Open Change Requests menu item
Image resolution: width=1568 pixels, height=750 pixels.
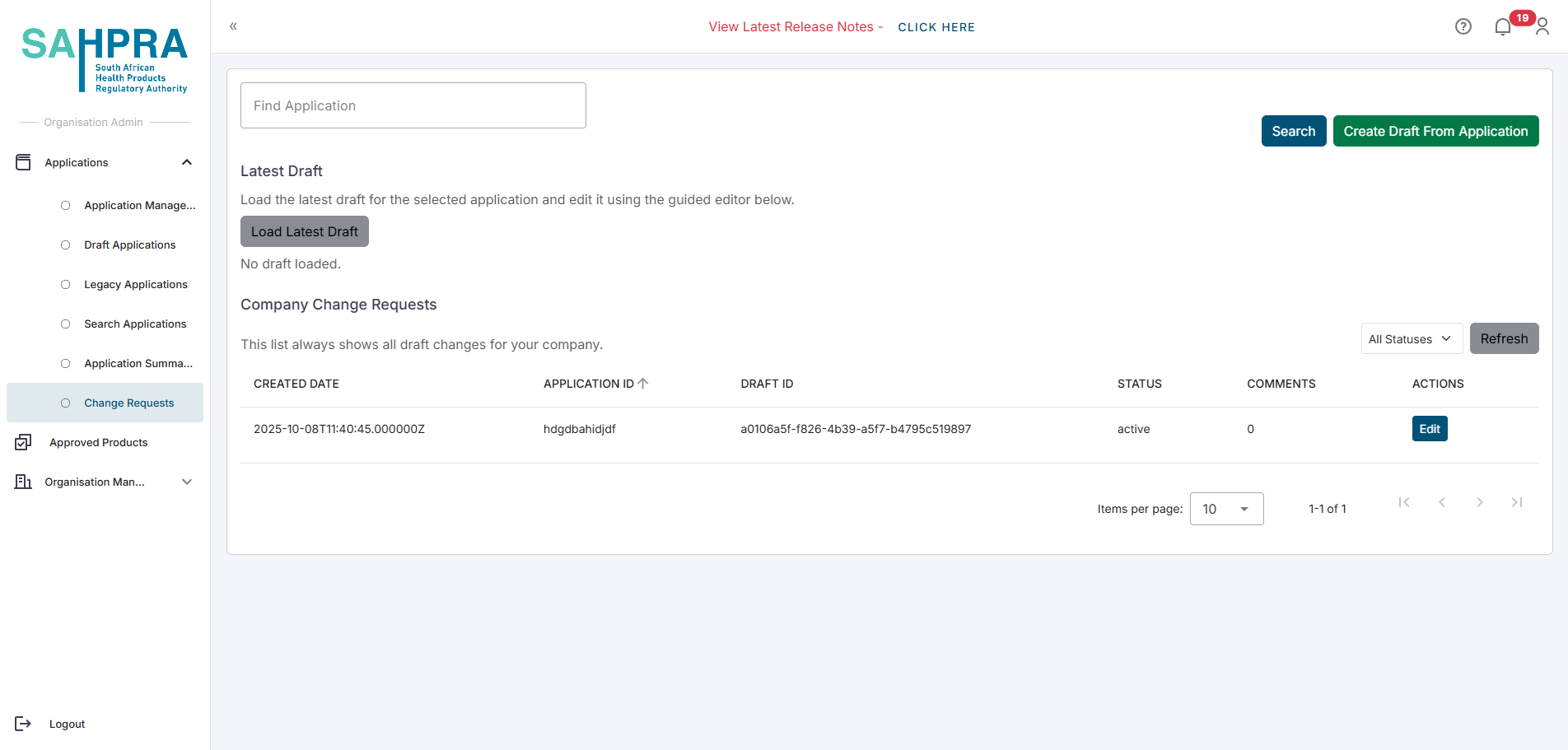point(128,403)
